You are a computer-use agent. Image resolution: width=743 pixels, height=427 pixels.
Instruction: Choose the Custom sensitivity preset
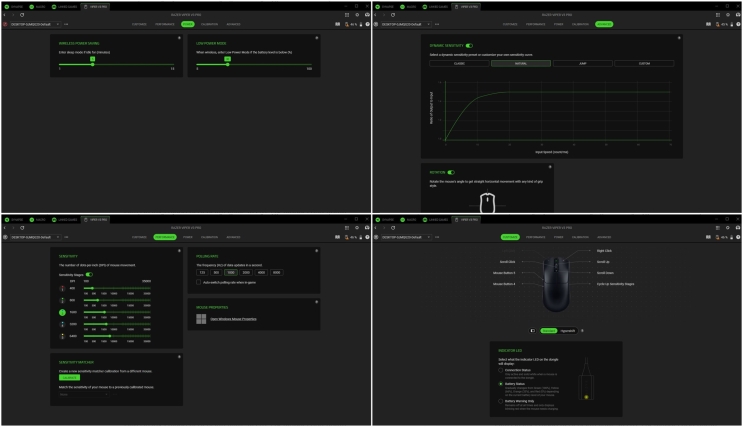[x=644, y=64]
